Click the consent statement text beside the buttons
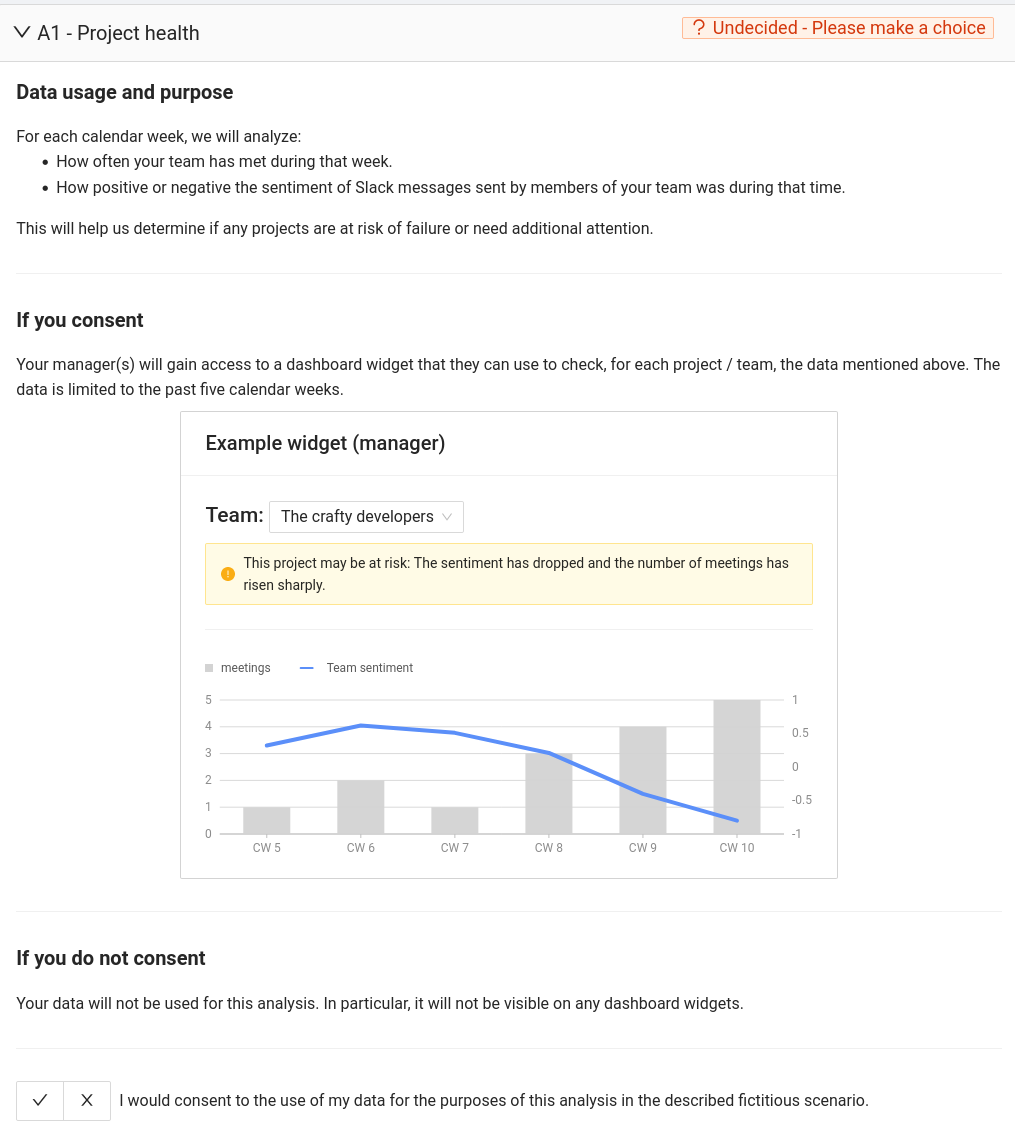The height and width of the screenshot is (1136, 1015). click(x=494, y=1100)
